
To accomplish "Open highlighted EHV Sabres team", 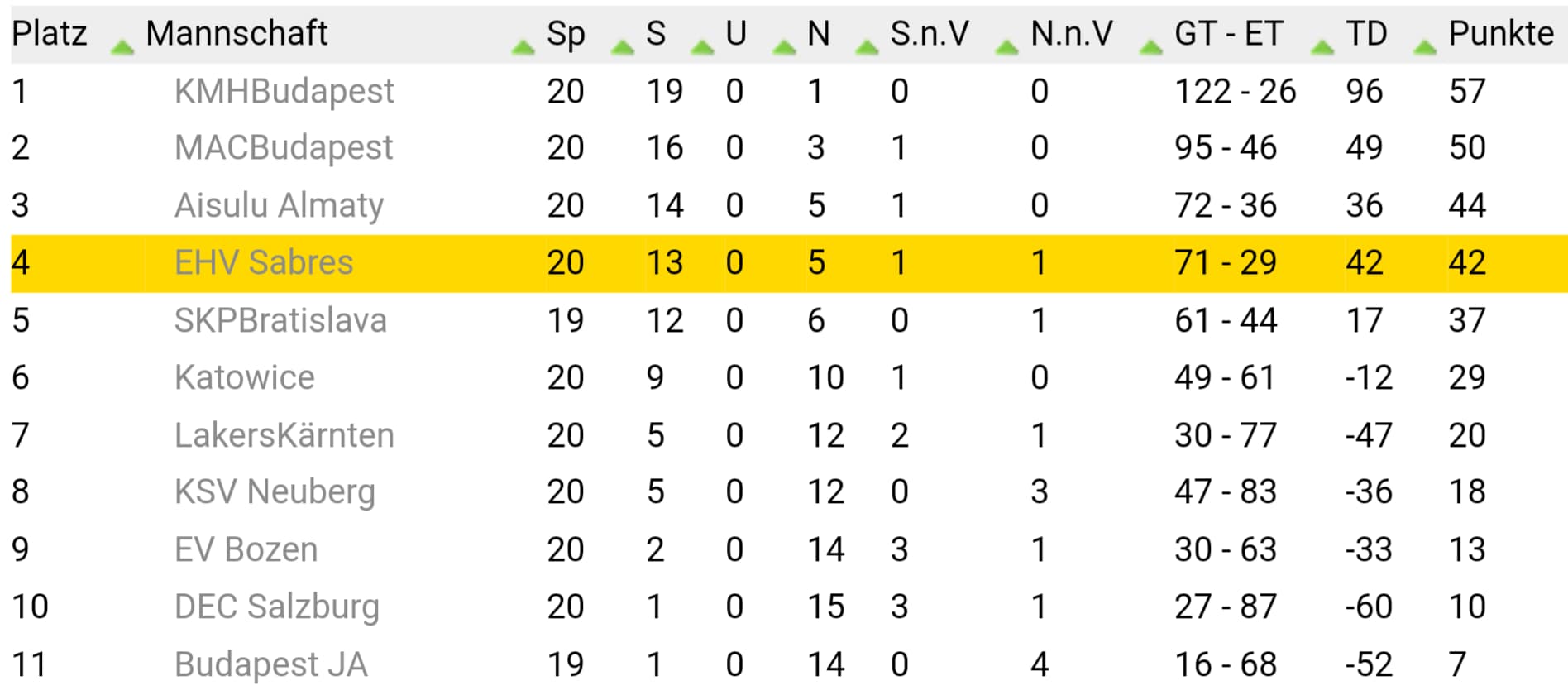I will (264, 262).
